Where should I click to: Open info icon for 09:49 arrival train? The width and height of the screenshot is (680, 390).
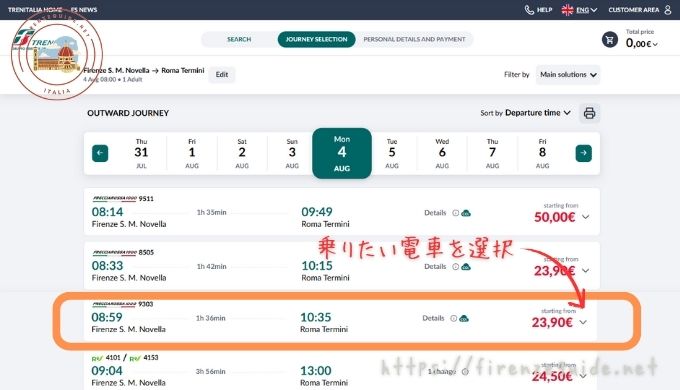455,213
